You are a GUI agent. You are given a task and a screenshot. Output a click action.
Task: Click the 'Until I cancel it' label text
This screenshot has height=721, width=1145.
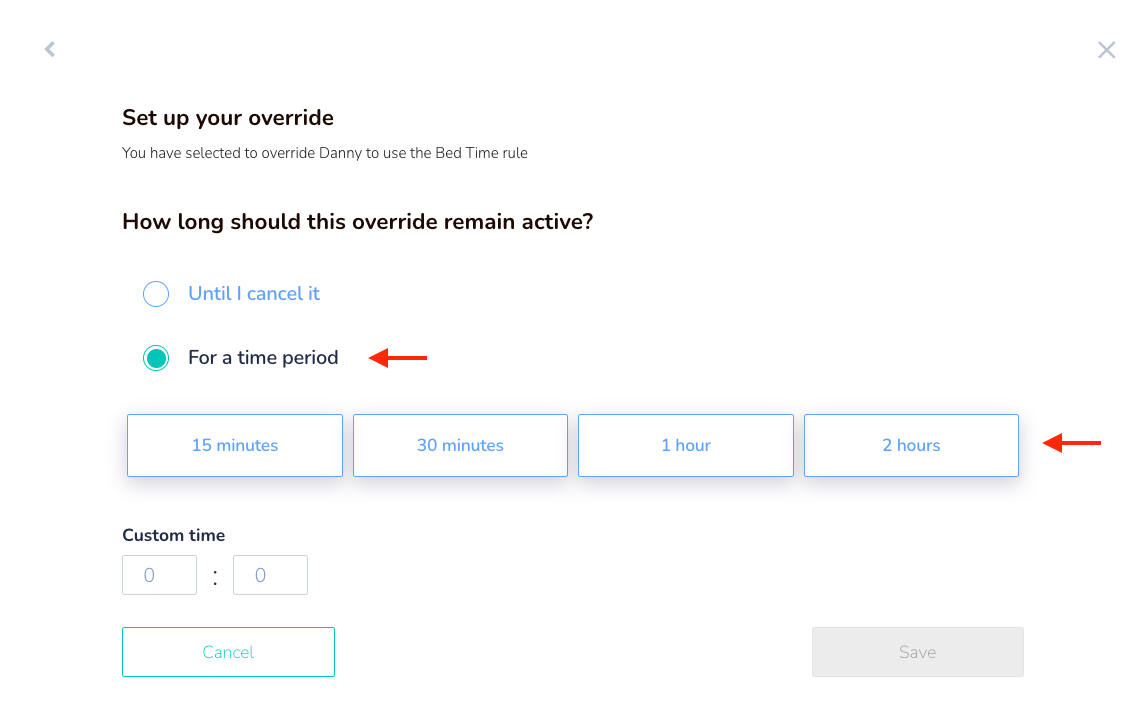(x=253, y=294)
